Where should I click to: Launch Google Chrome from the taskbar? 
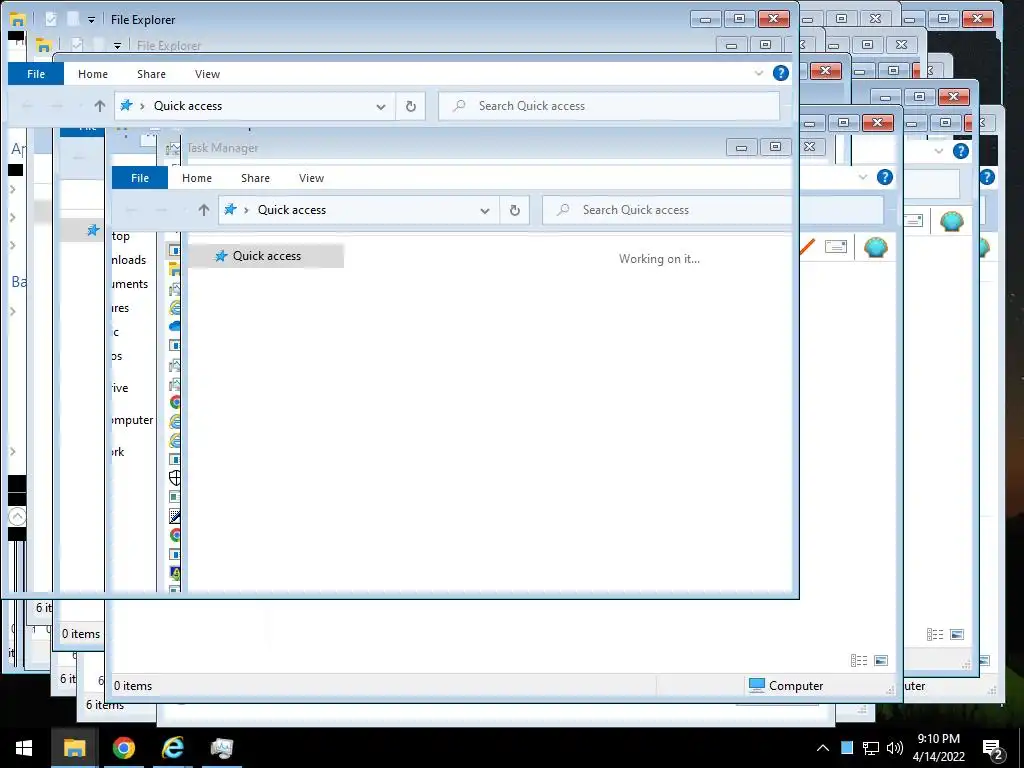(x=123, y=748)
